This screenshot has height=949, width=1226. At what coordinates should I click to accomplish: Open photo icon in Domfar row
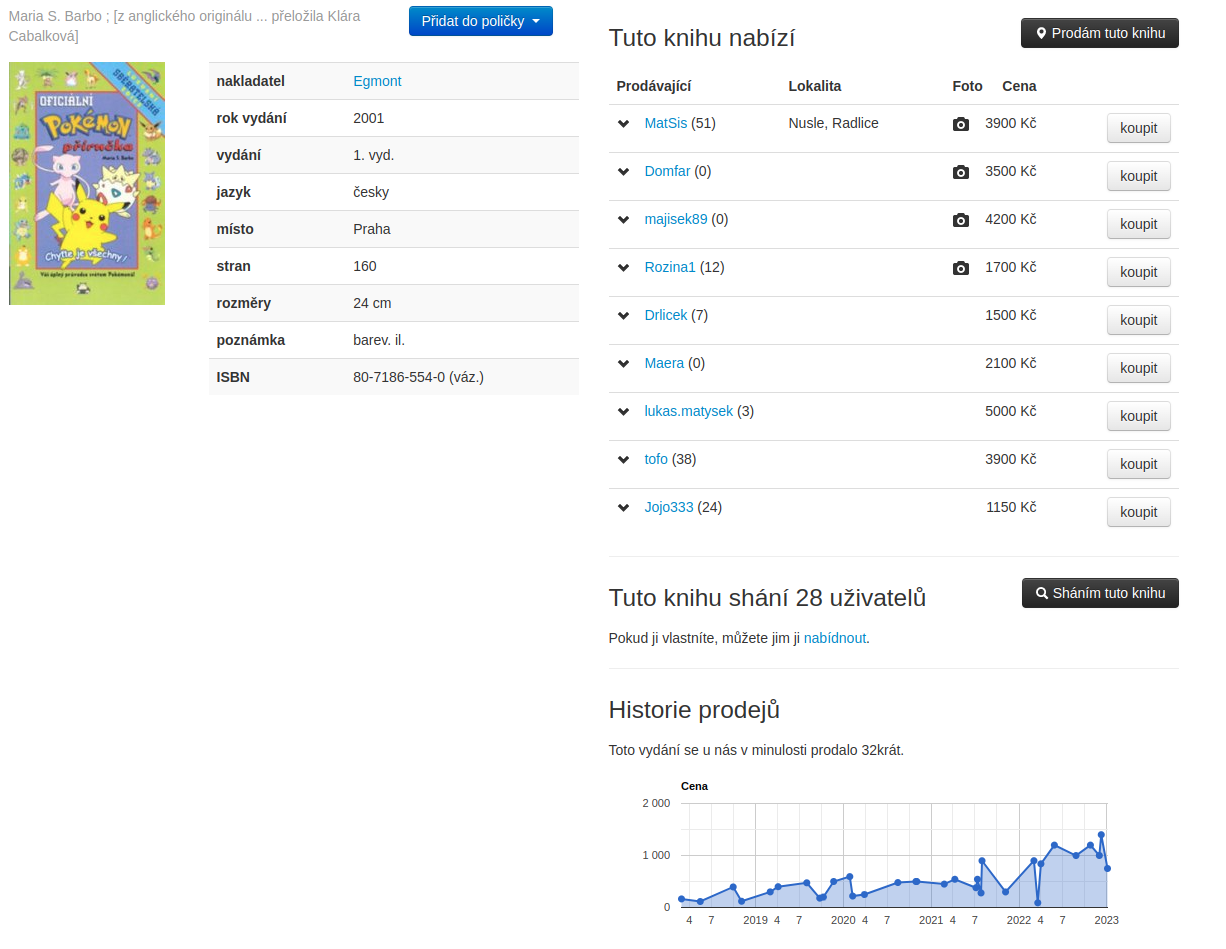click(x=960, y=172)
